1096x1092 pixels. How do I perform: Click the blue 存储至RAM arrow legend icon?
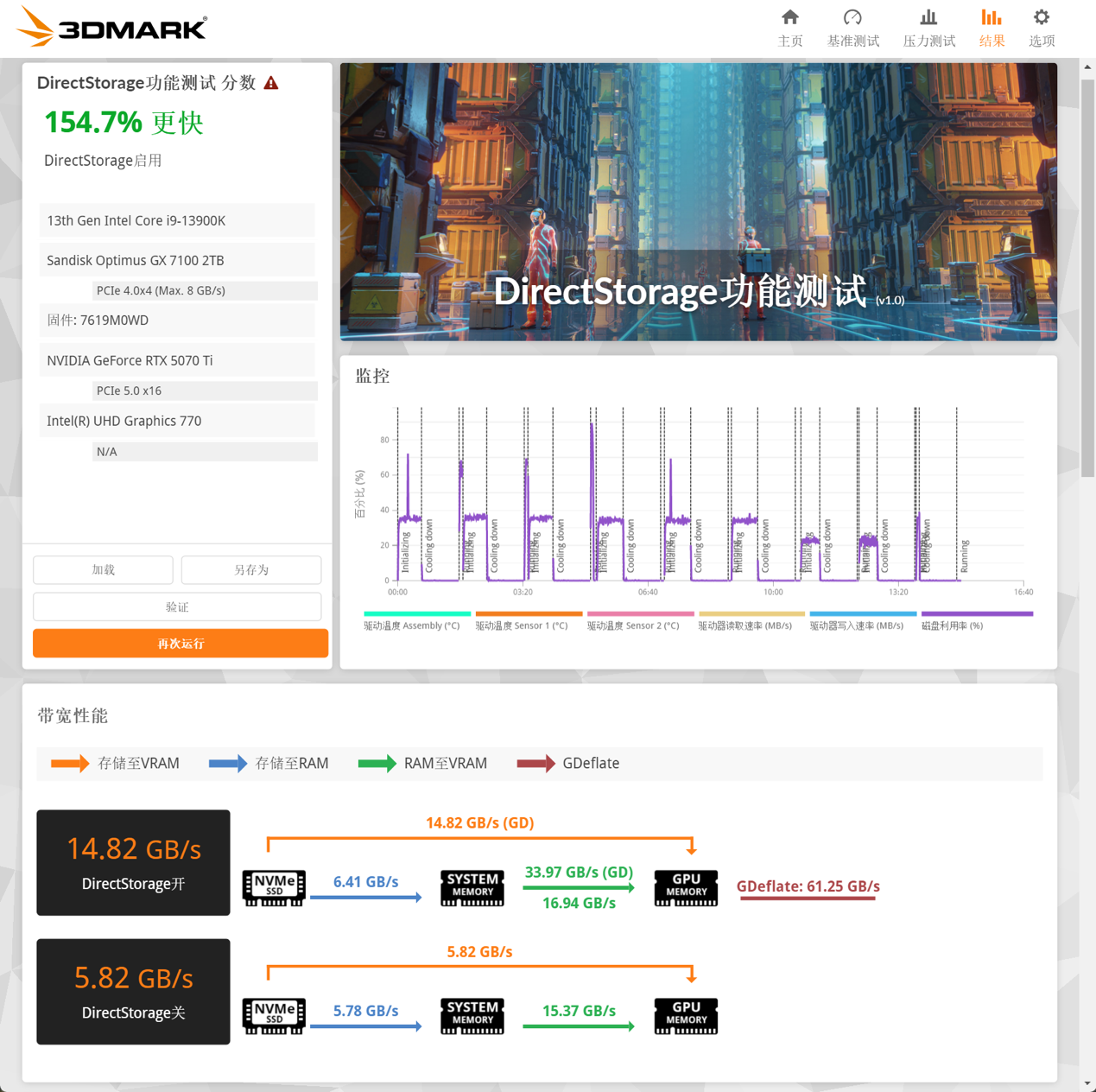click(x=228, y=764)
